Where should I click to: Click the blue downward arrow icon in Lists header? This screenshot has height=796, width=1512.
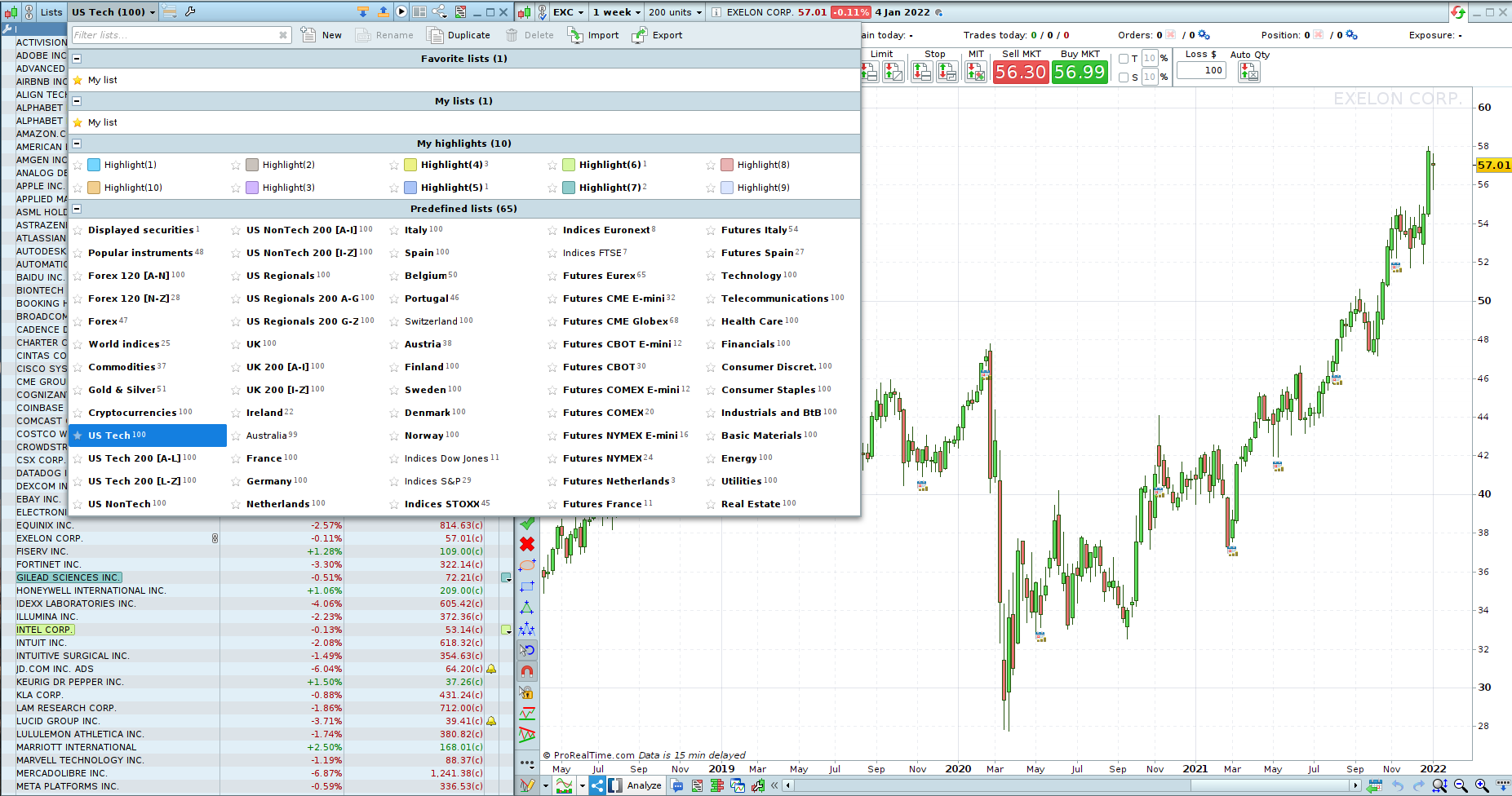coord(363,11)
